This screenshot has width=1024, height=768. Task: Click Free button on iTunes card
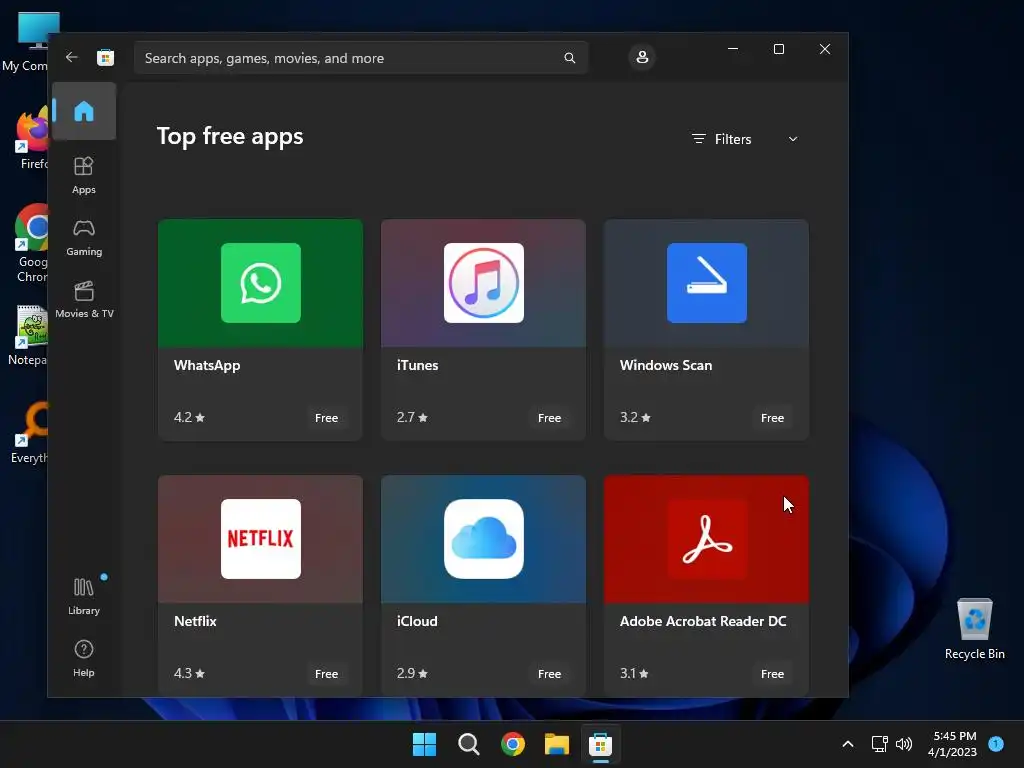tap(549, 418)
